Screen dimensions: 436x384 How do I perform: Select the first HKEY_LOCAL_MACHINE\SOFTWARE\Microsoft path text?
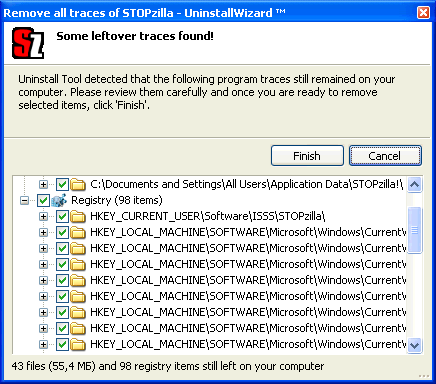(x=248, y=232)
